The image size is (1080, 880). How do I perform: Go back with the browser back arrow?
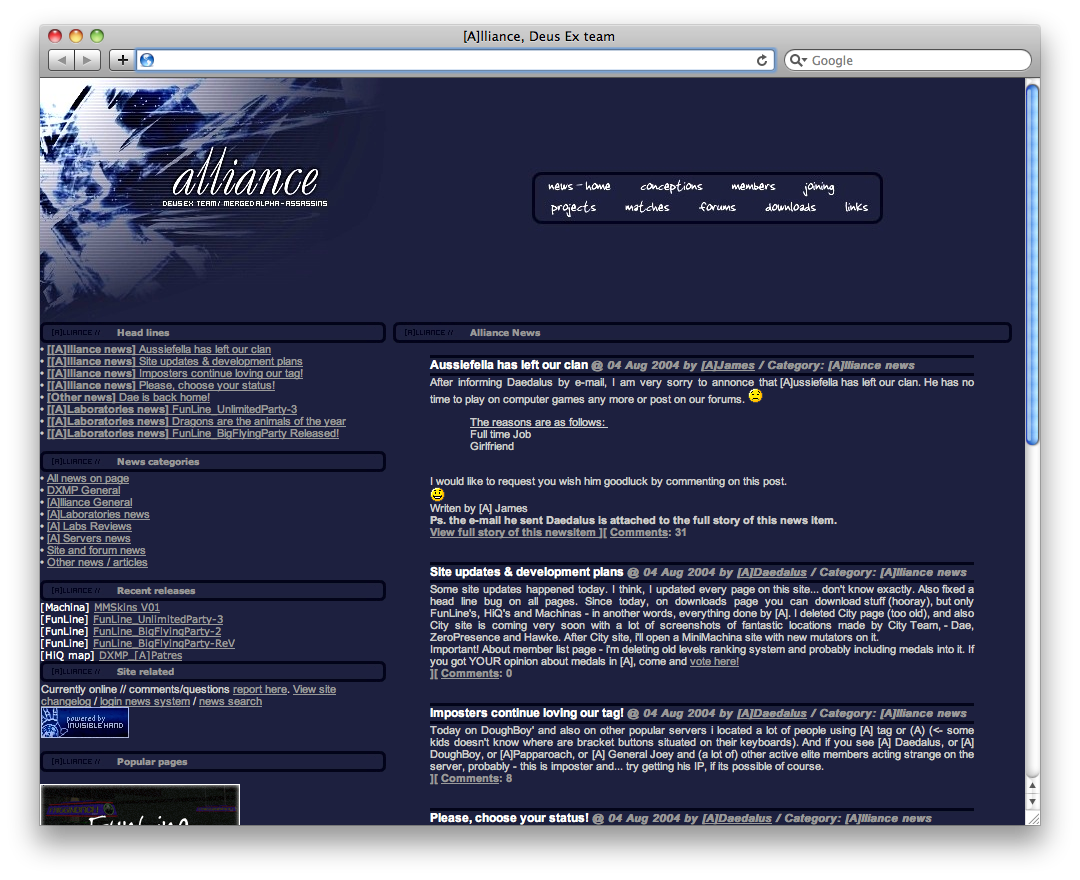point(61,60)
